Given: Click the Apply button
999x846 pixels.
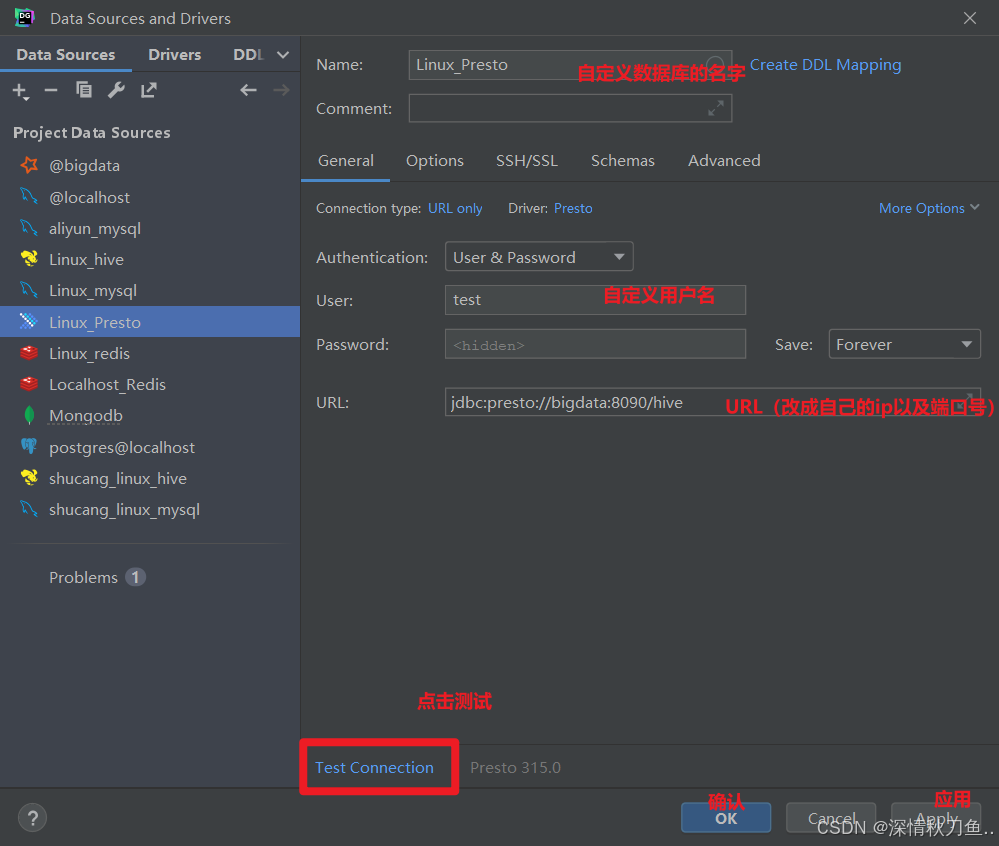Looking at the screenshot, I should 936,817.
